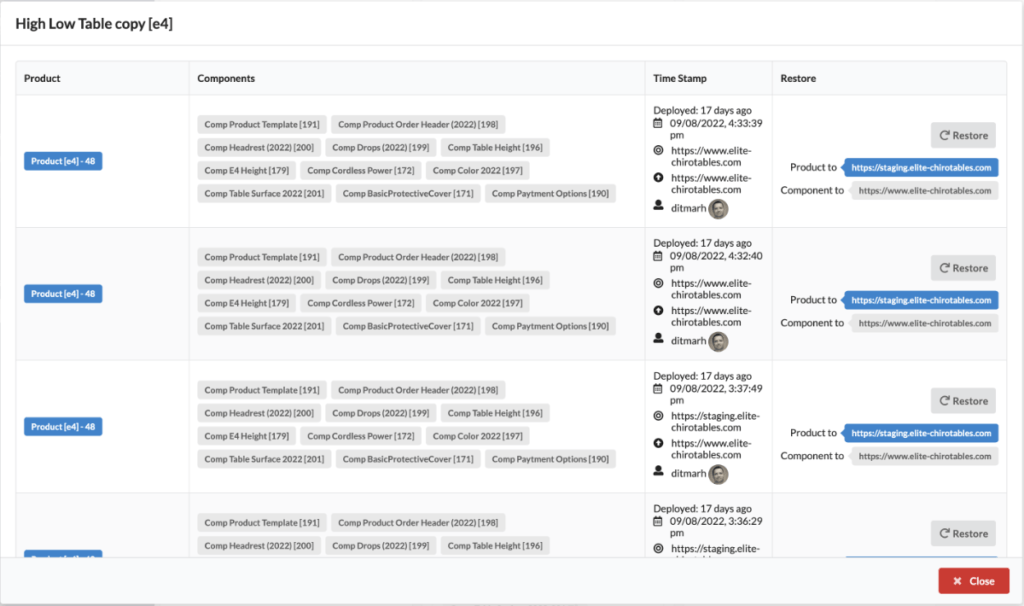Click calendar icon beside 09/08/2022, 4:32:40 pm
Image resolution: width=1024 pixels, height=606 pixels.
658,256
